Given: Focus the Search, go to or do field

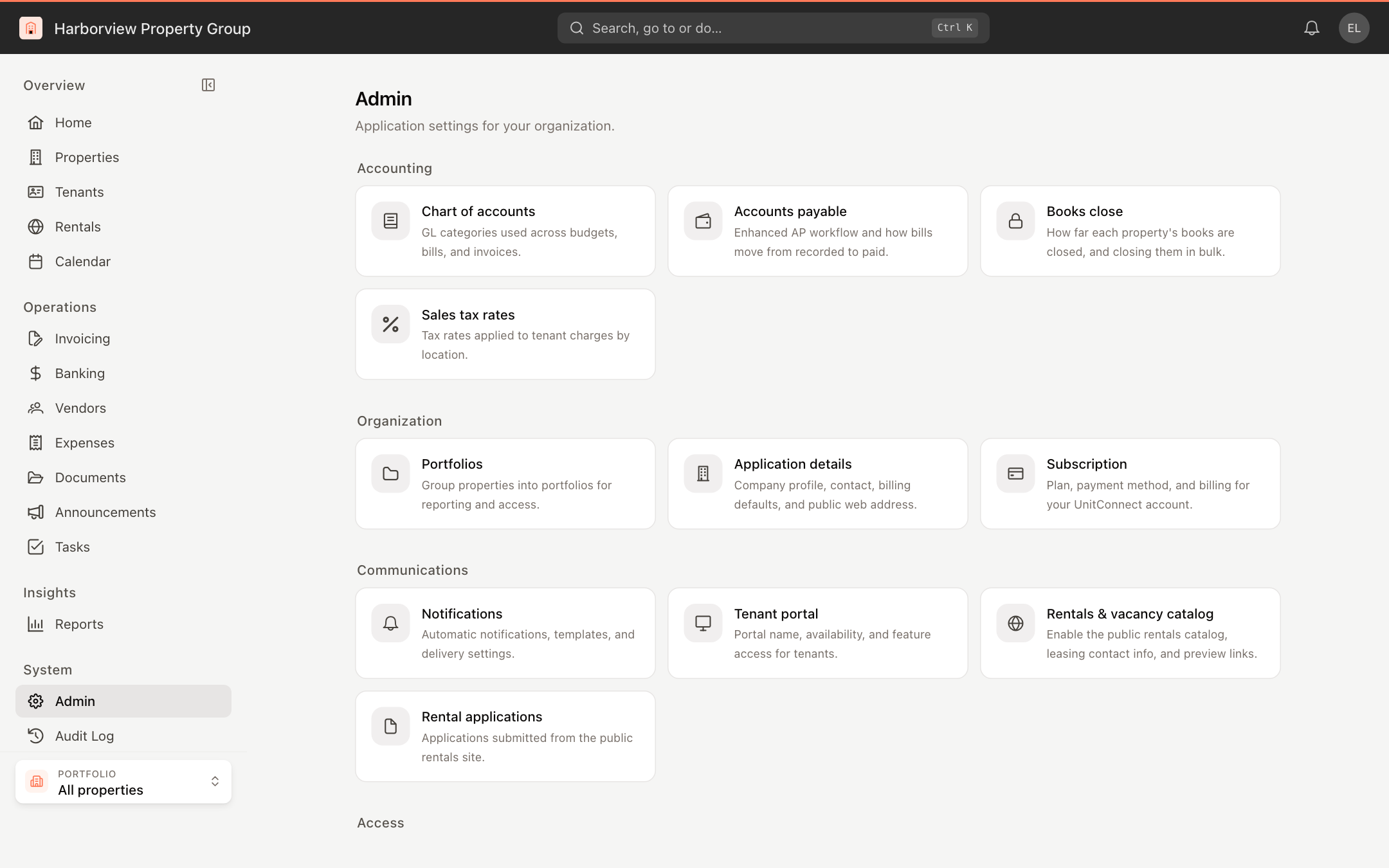Looking at the screenshot, I should pos(773,28).
